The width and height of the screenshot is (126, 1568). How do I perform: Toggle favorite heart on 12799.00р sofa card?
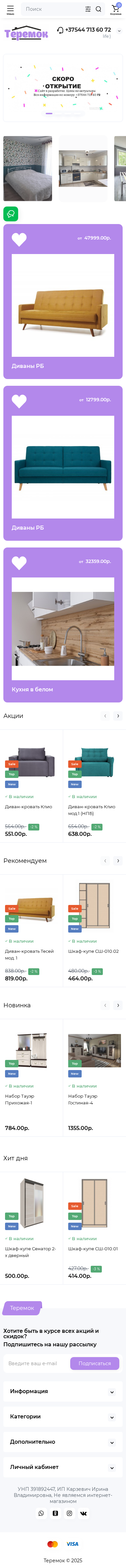point(19,401)
